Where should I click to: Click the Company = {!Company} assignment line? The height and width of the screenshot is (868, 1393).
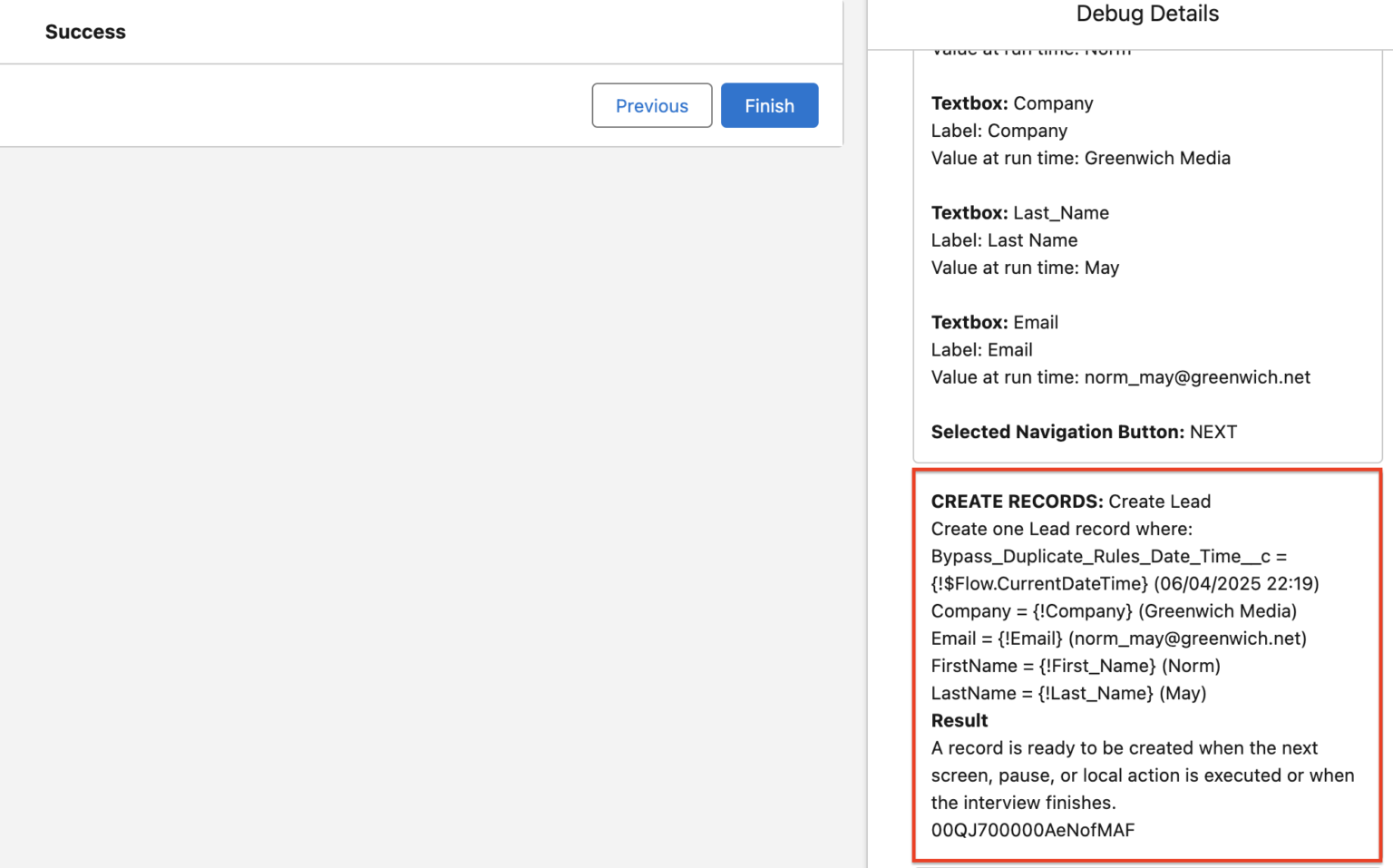click(1114, 611)
